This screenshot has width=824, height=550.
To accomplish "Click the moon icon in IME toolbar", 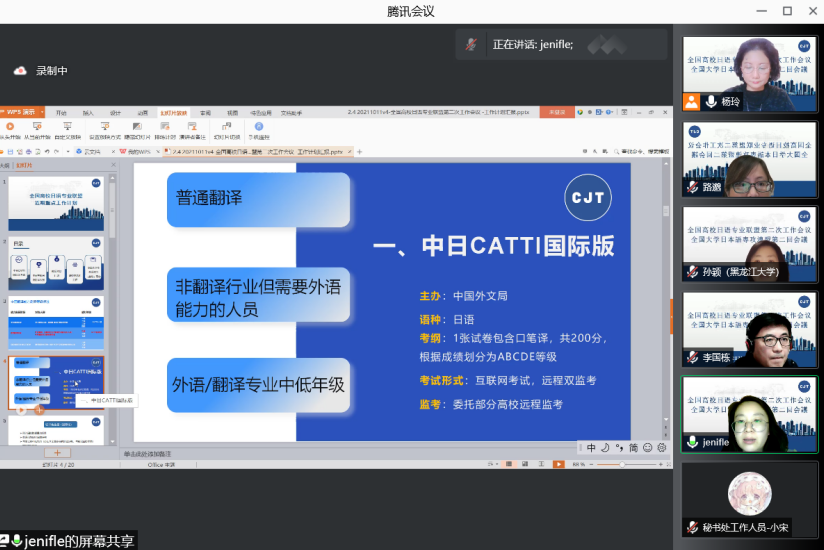I will click(605, 448).
